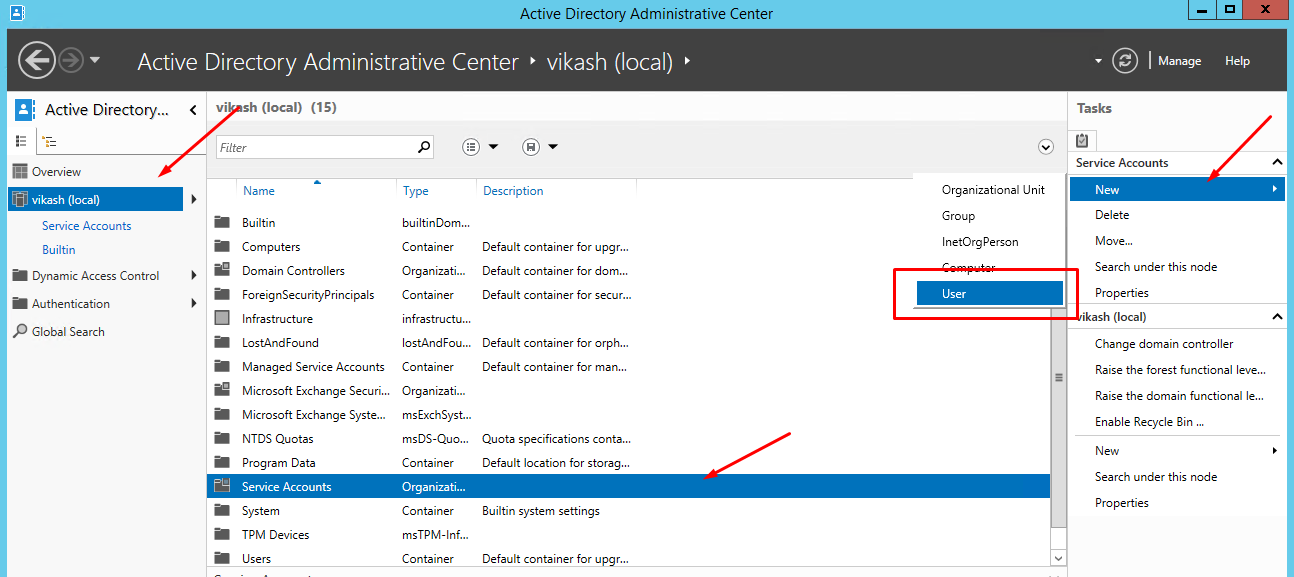Viewport: 1294px width, 577px height.
Task: Click the clipboard icon under Tasks heading
Action: tap(1082, 140)
